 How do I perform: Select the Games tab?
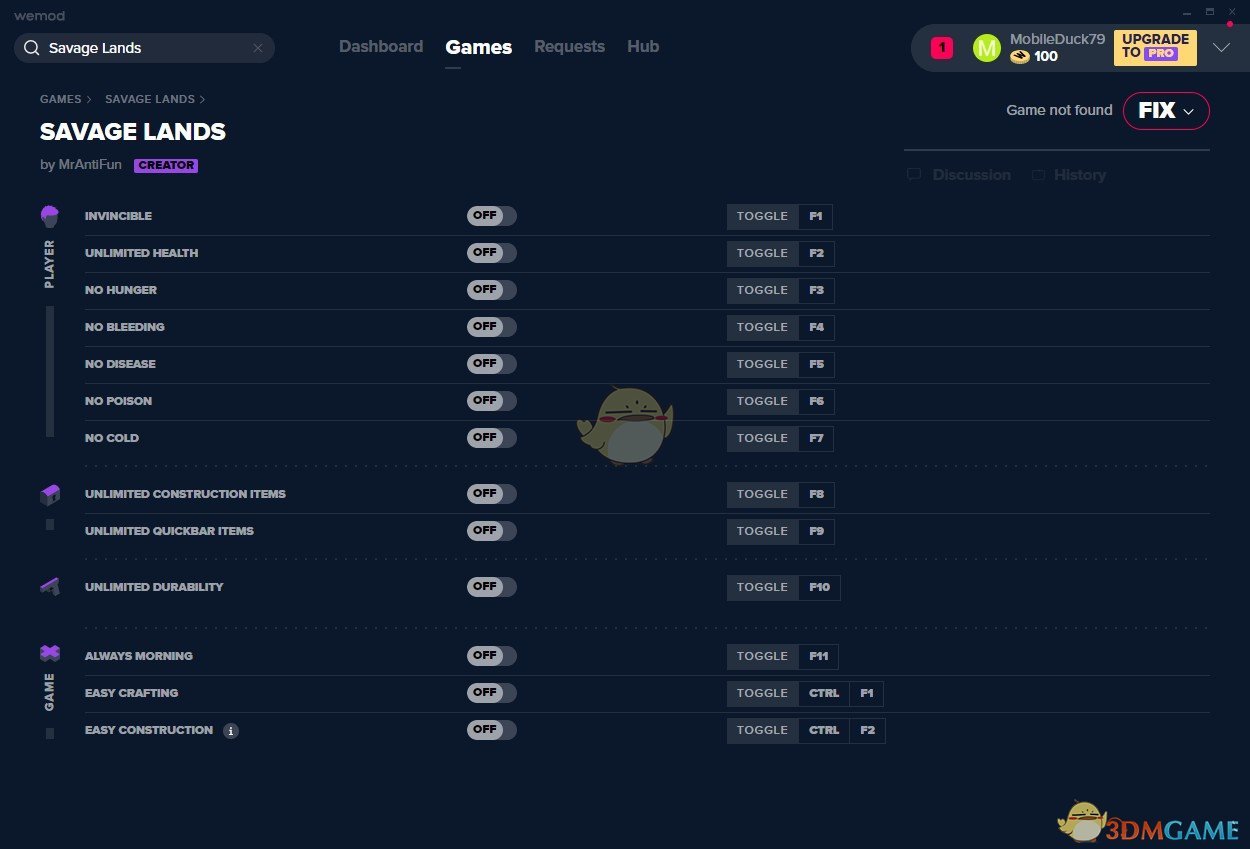pyautogui.click(x=479, y=47)
